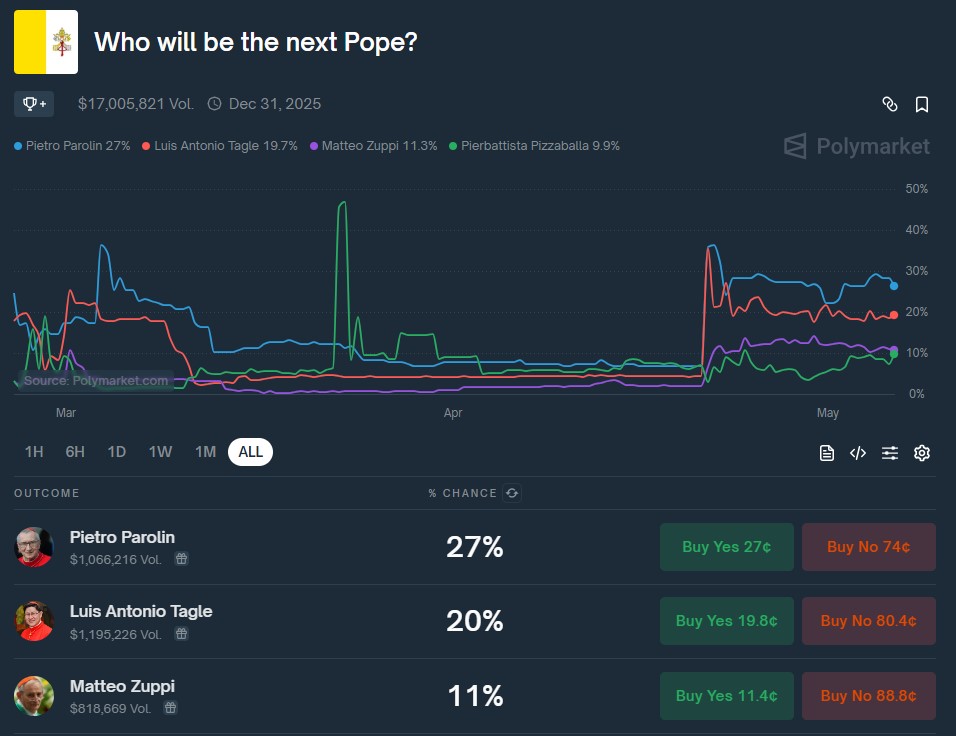Click the Buy Yes 27¢ button for Parolin
The width and height of the screenshot is (956, 736).
click(727, 546)
